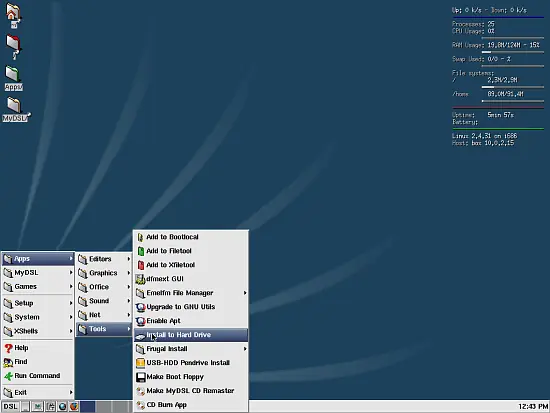Open the Graphics menu category
550x413 pixels.
point(104,273)
